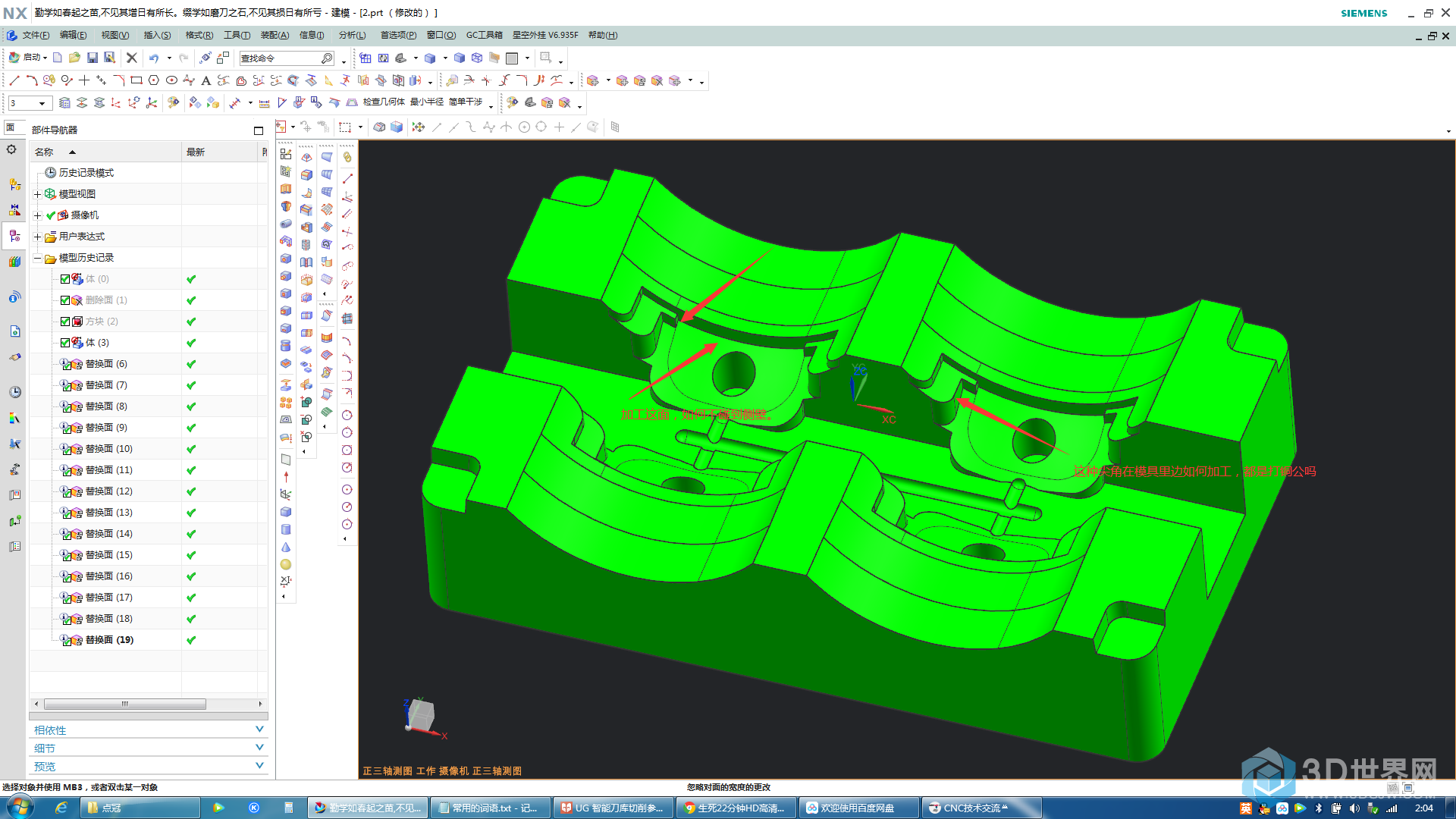Open the GC工具箱 menu
The width and height of the screenshot is (1456, 819).
pos(484,35)
